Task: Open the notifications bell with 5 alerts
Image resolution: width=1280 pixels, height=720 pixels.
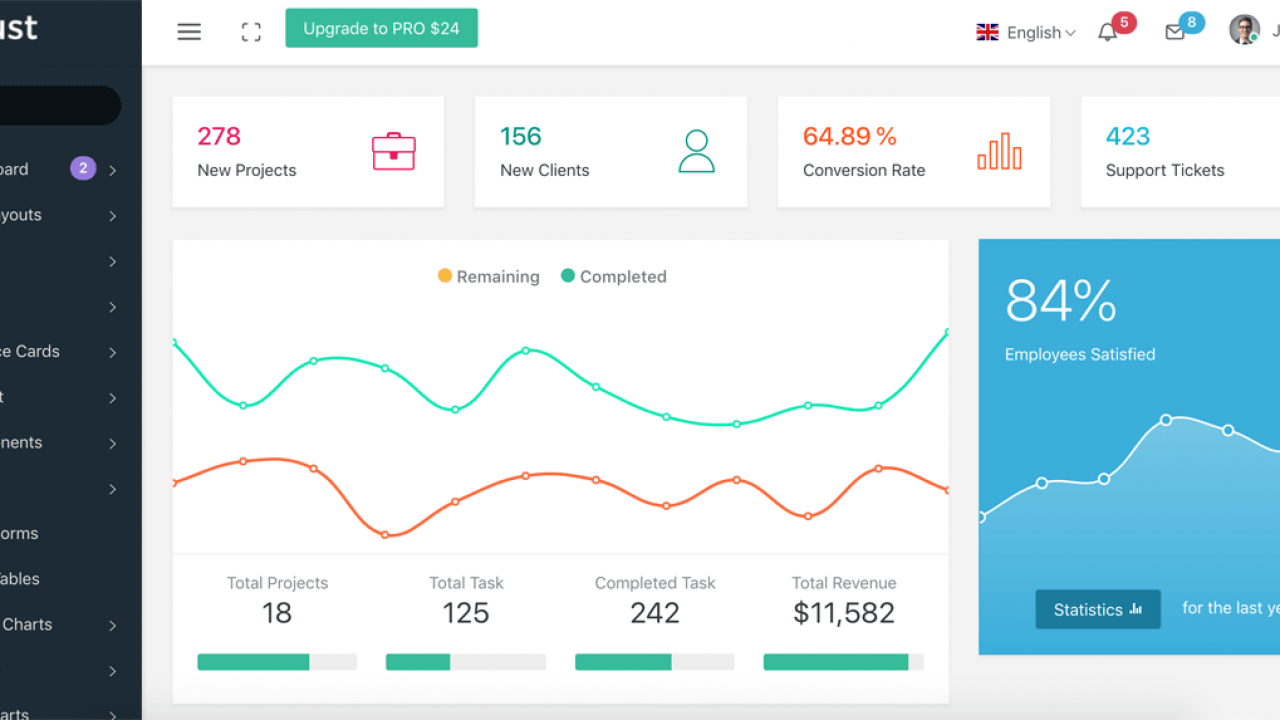Action: coord(1107,32)
